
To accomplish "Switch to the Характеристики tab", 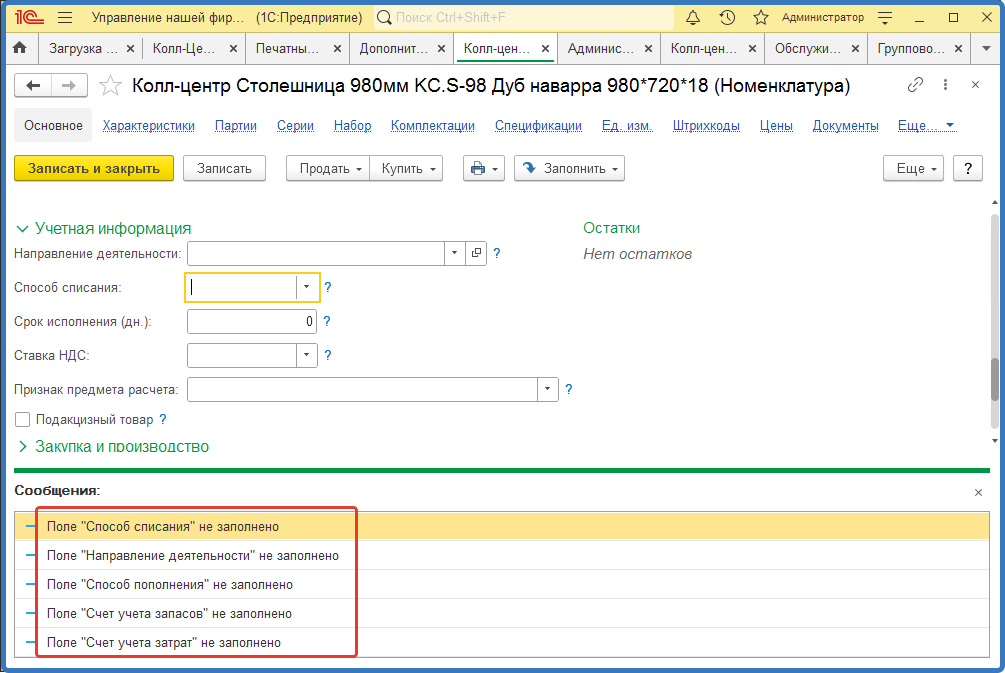I will point(149,126).
